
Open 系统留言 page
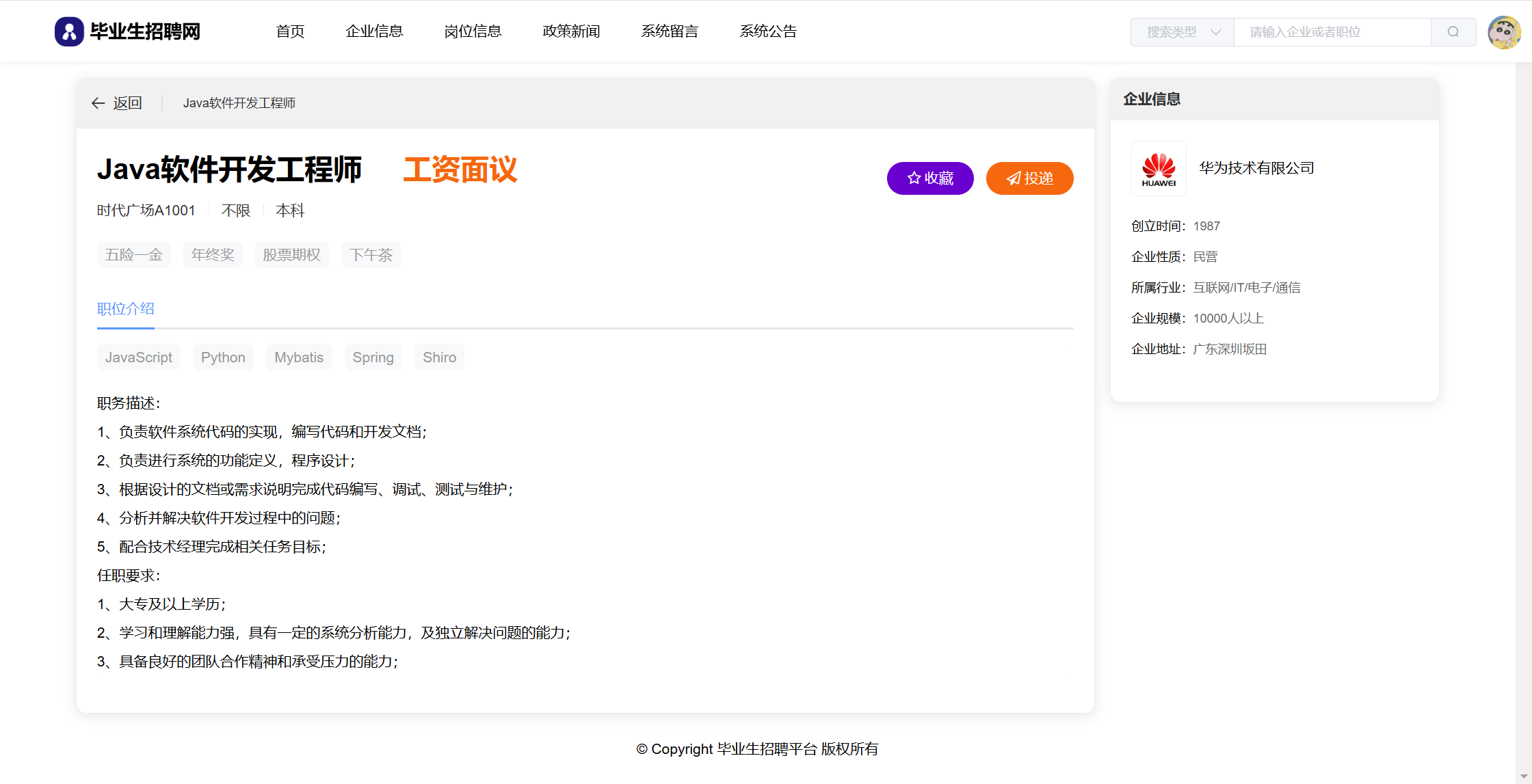click(x=670, y=31)
